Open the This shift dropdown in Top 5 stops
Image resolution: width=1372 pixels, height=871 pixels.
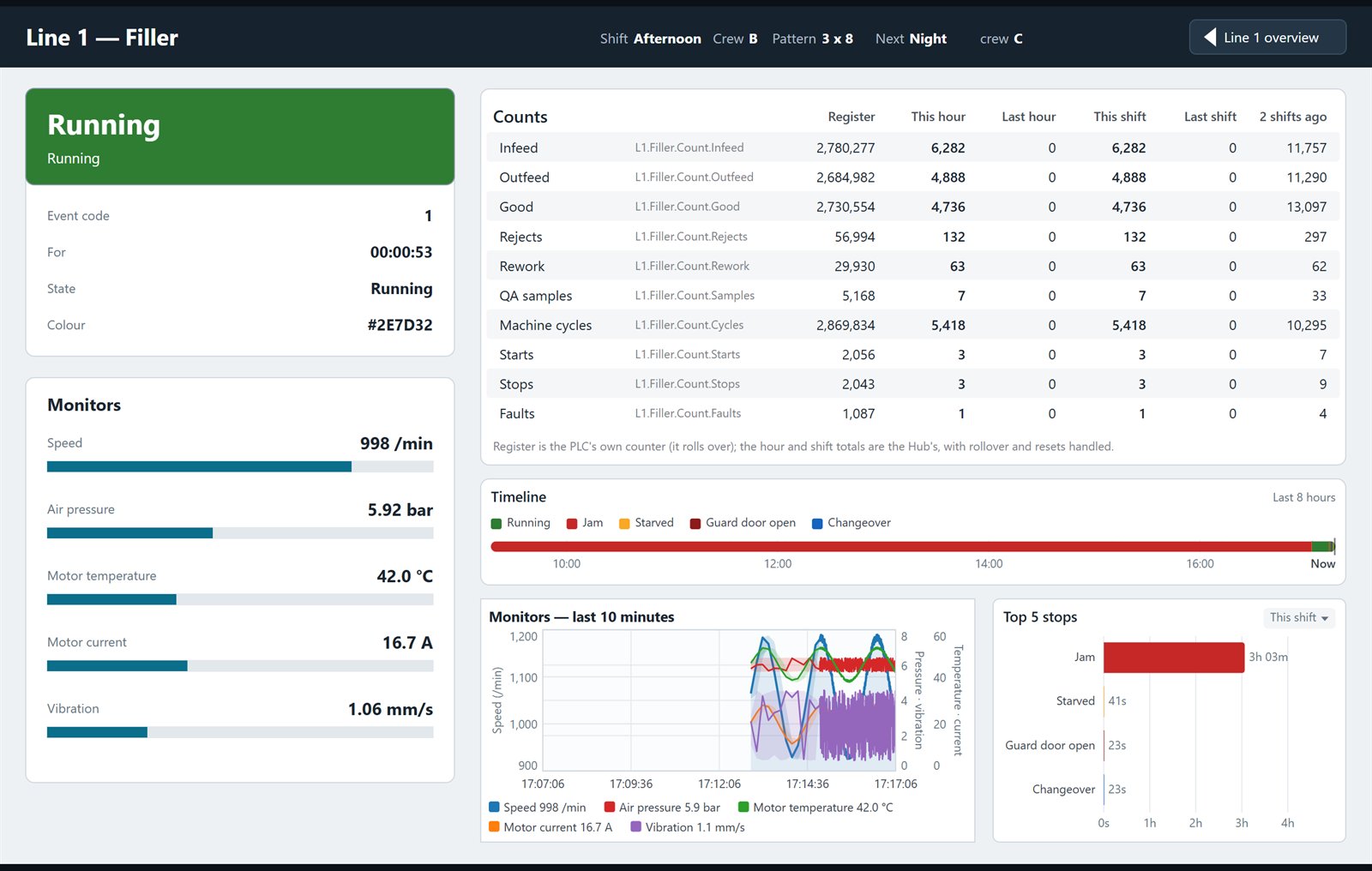click(1299, 617)
